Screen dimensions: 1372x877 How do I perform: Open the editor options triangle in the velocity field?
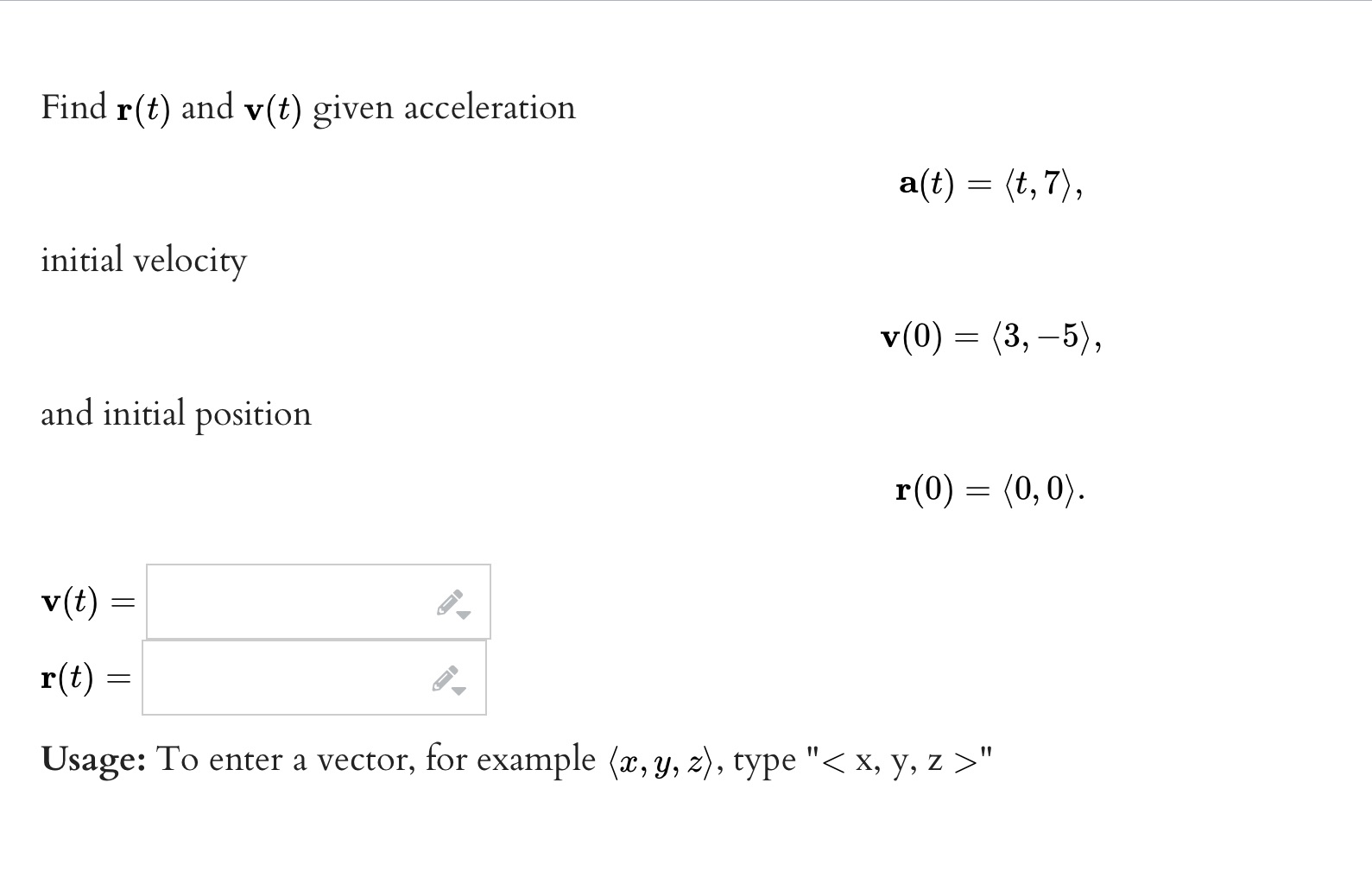tap(463, 615)
